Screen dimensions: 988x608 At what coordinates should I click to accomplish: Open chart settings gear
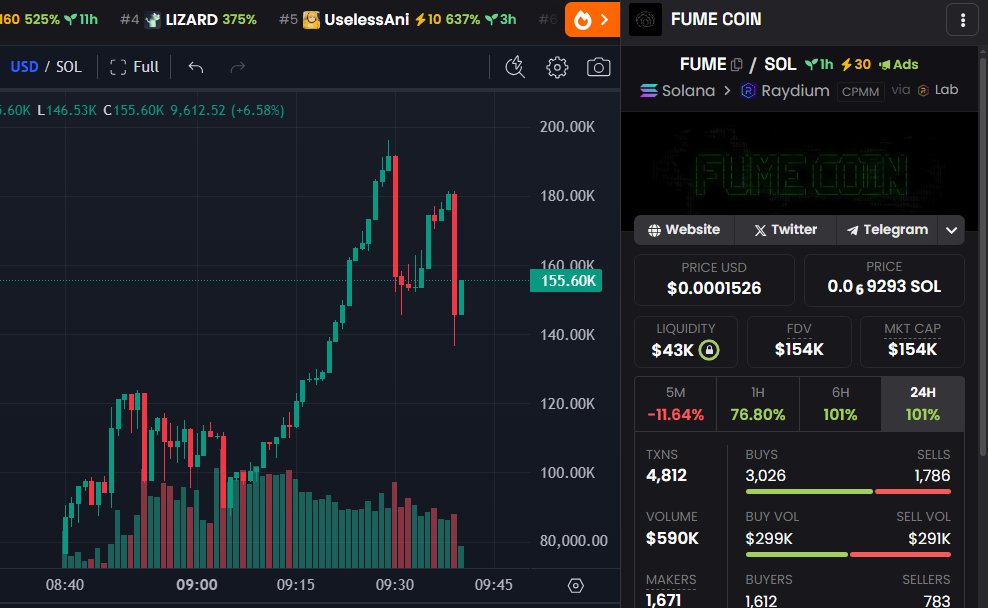point(557,67)
